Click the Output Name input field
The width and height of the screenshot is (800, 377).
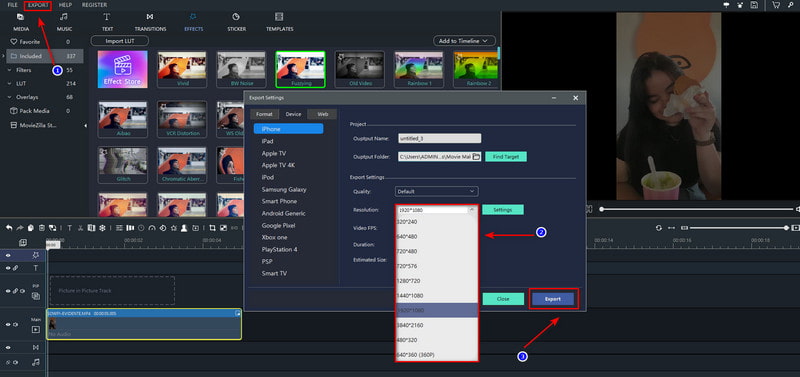tap(438, 138)
